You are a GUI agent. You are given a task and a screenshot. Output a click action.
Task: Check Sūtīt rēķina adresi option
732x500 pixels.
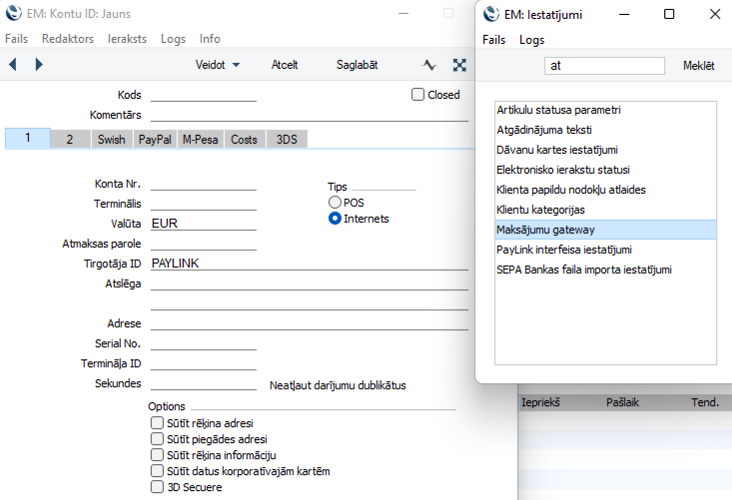click(x=157, y=423)
